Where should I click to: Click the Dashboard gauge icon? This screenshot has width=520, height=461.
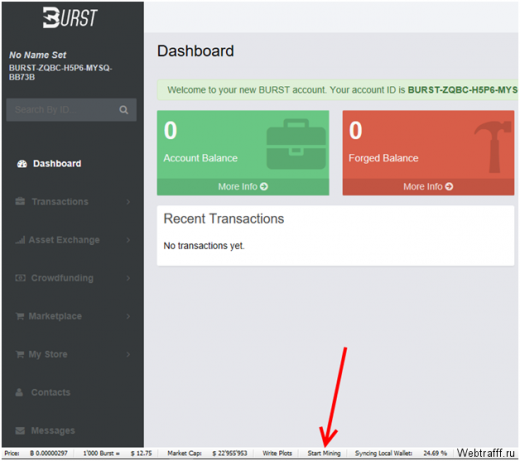click(22, 164)
